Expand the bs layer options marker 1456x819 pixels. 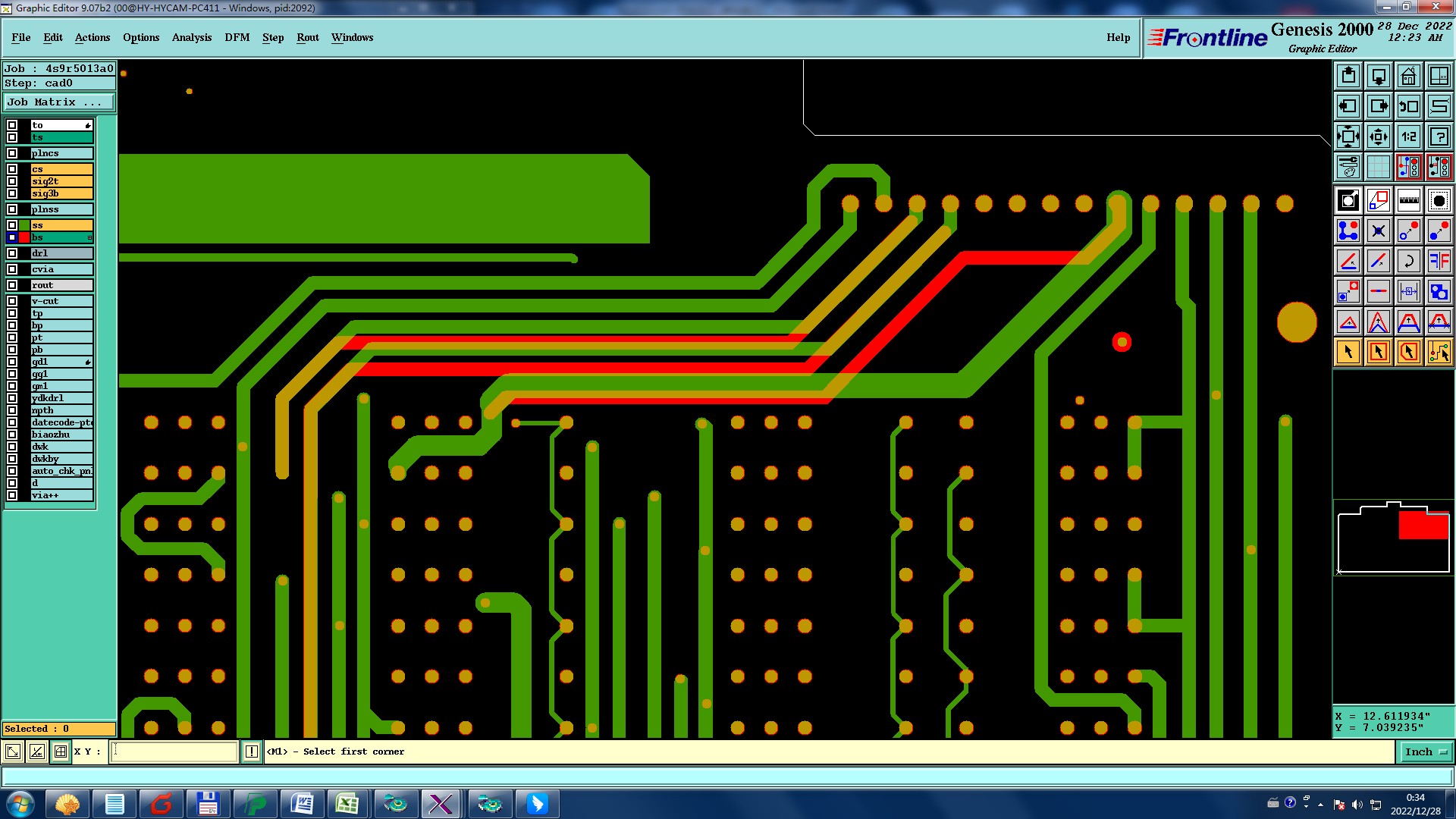pos(89,238)
